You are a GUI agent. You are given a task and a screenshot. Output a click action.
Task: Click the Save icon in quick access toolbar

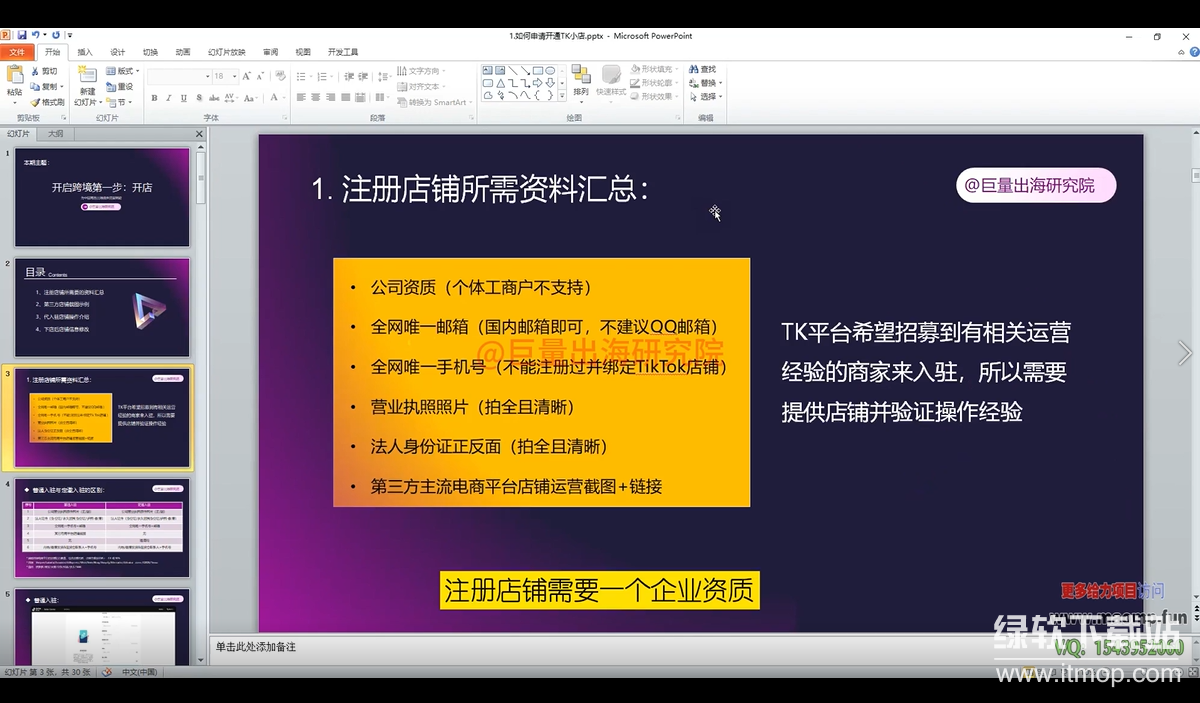[20, 35]
